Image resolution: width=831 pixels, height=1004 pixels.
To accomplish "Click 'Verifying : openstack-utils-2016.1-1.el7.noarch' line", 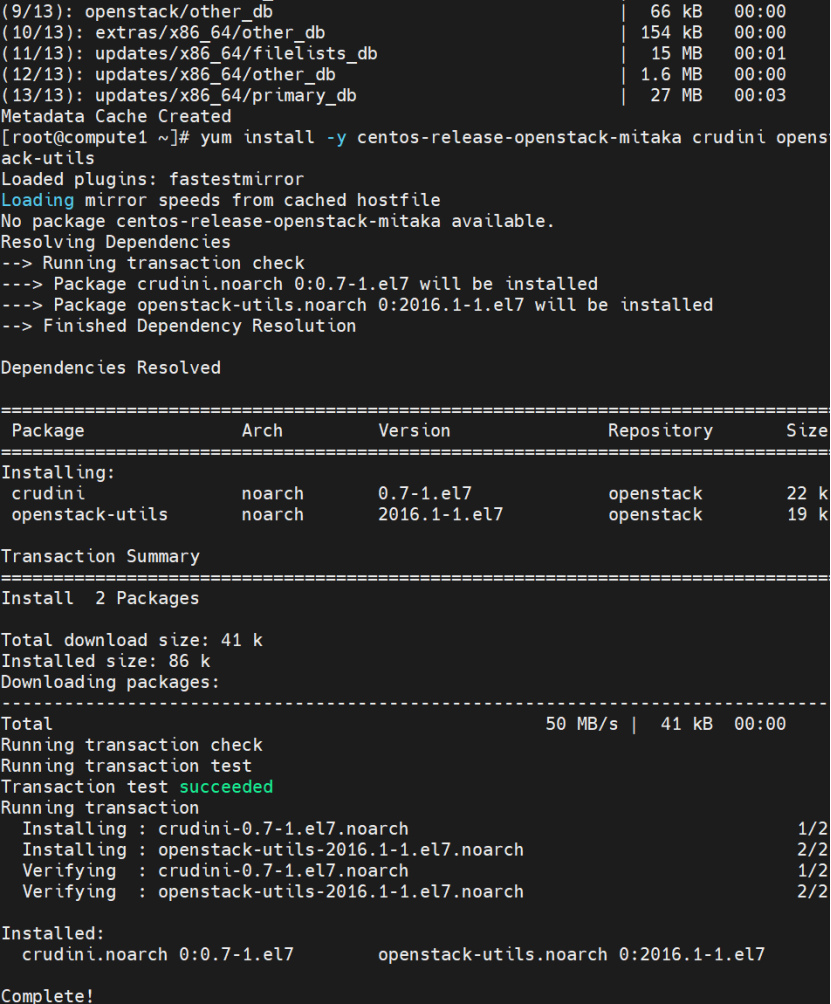I will pos(273,892).
